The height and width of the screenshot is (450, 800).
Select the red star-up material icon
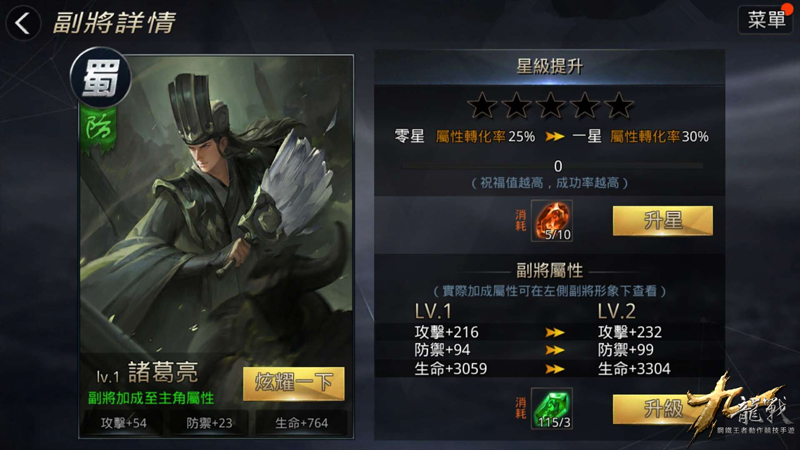[x=552, y=220]
